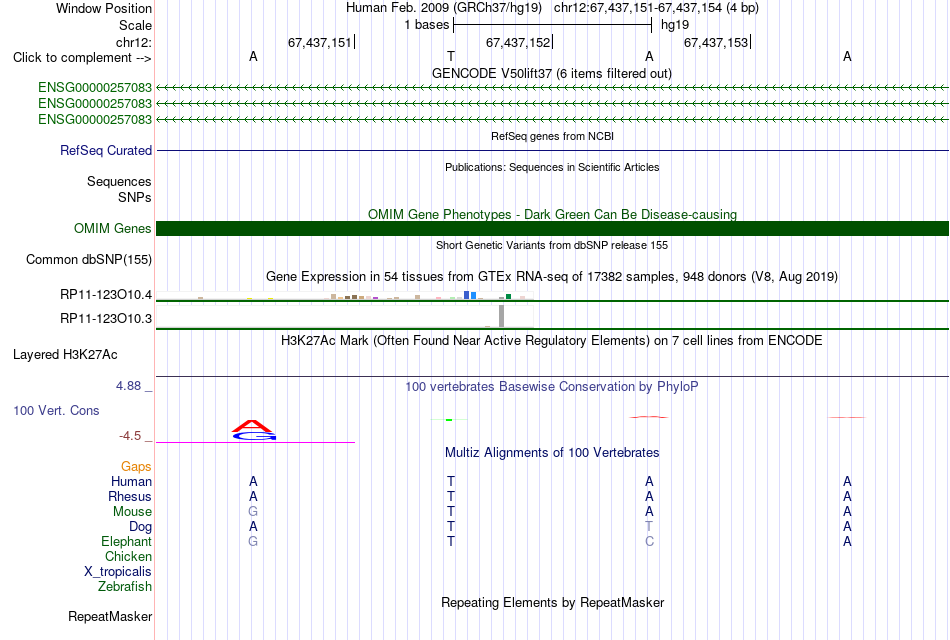Click the SNPs track label

pyautogui.click(x=135, y=197)
